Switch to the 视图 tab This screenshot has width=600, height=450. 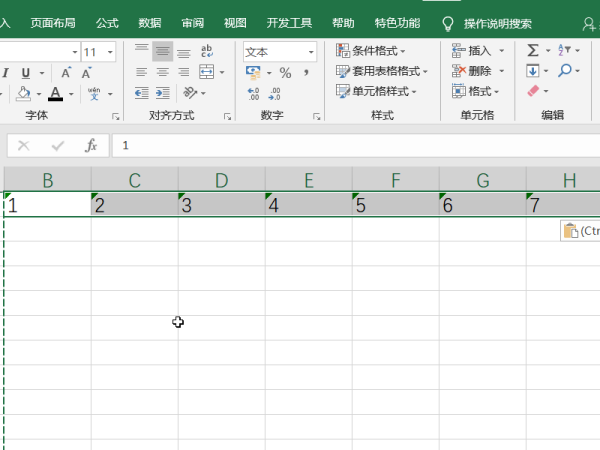pos(235,23)
